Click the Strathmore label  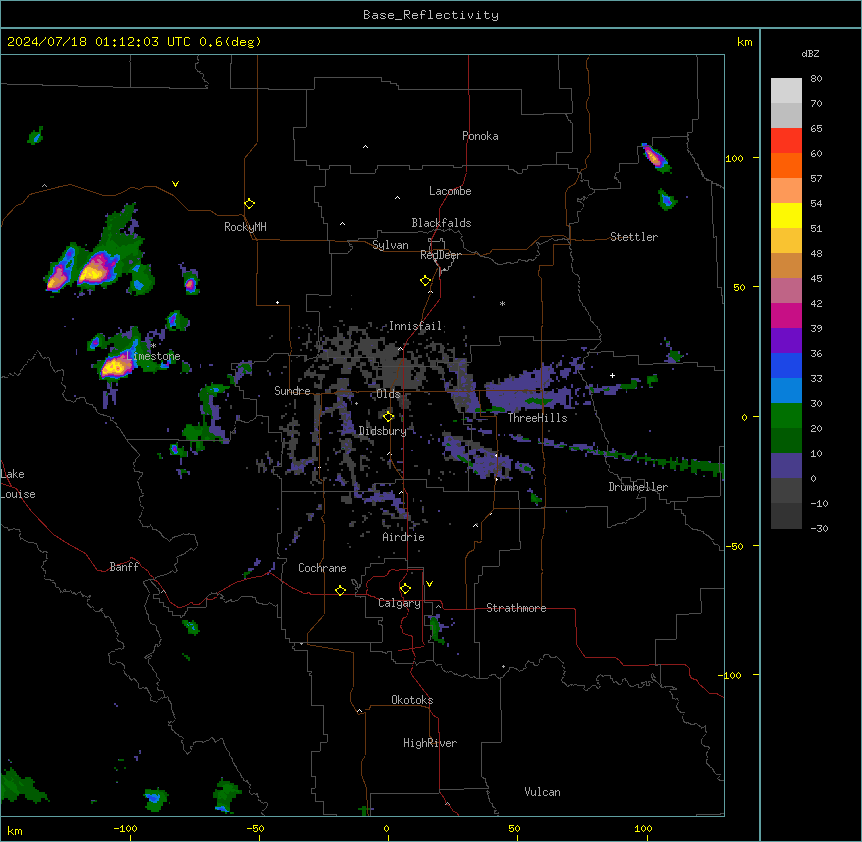click(516, 608)
